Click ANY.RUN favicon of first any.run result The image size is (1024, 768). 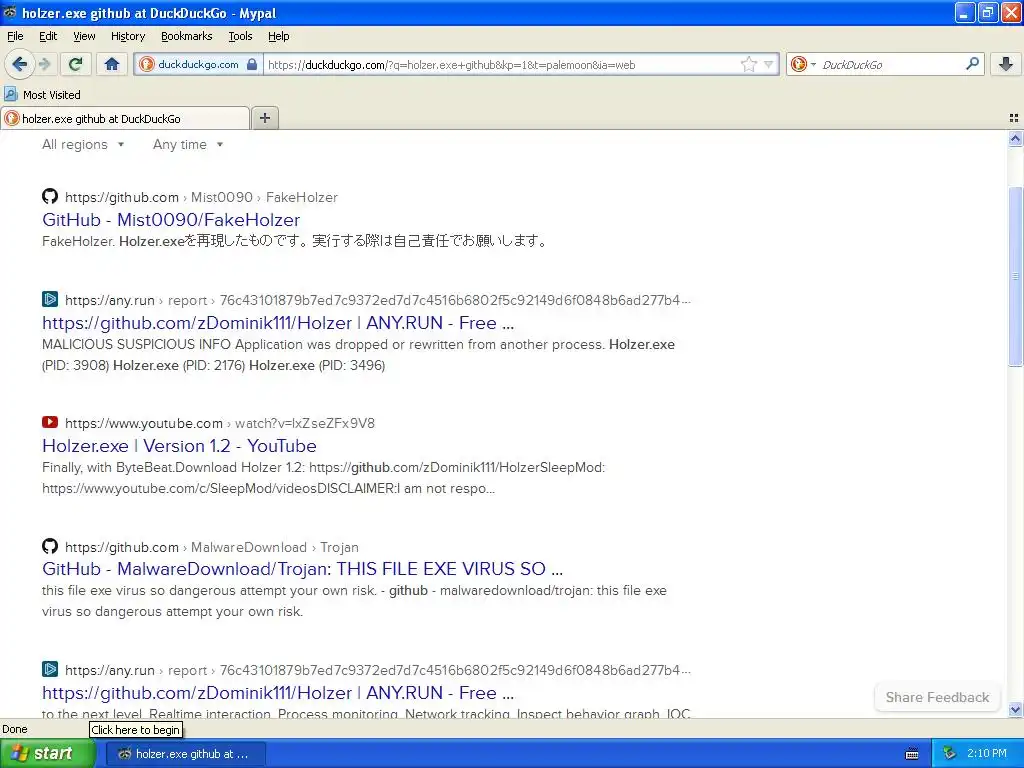50,299
